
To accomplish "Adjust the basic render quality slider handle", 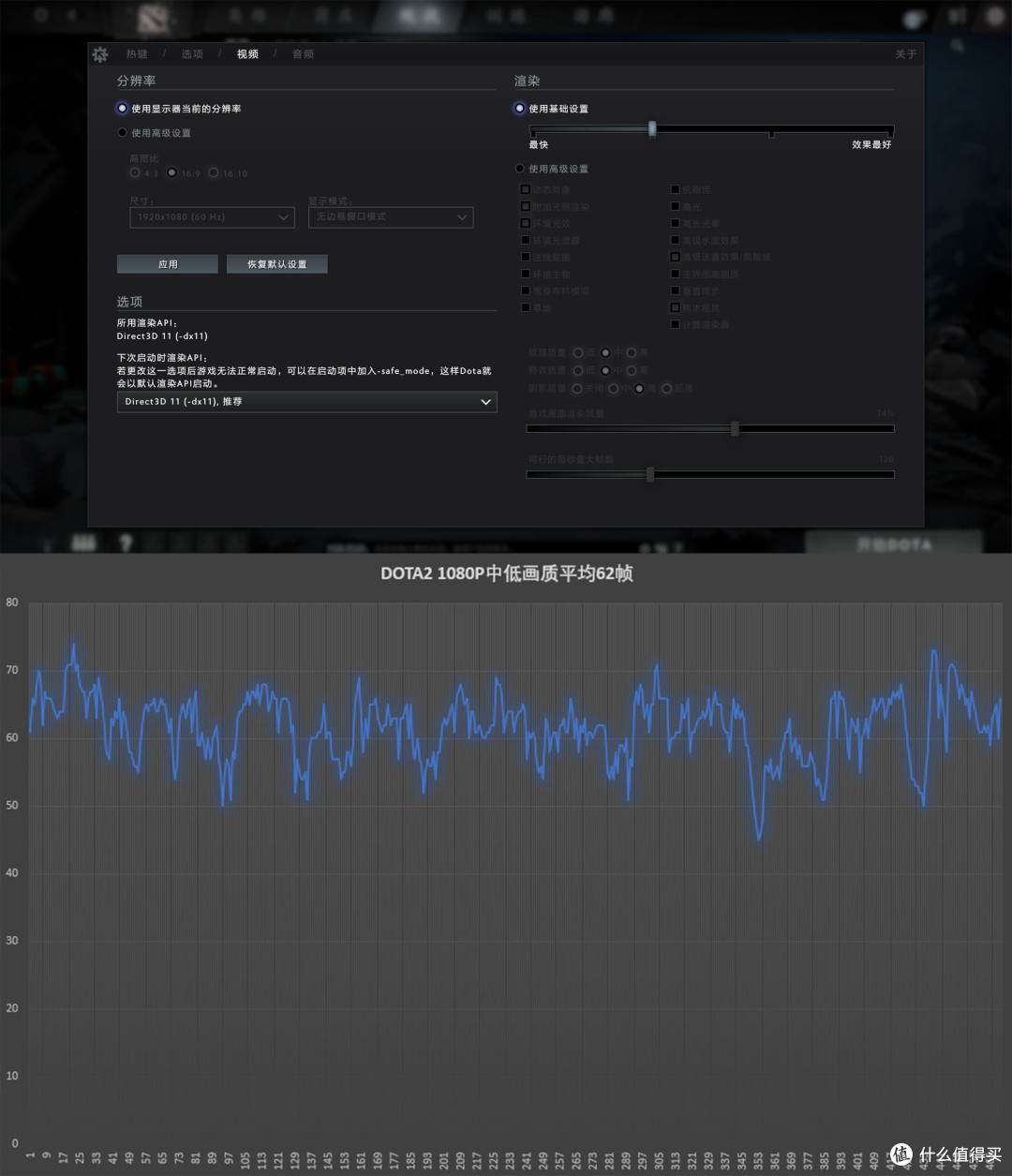I will [x=652, y=128].
